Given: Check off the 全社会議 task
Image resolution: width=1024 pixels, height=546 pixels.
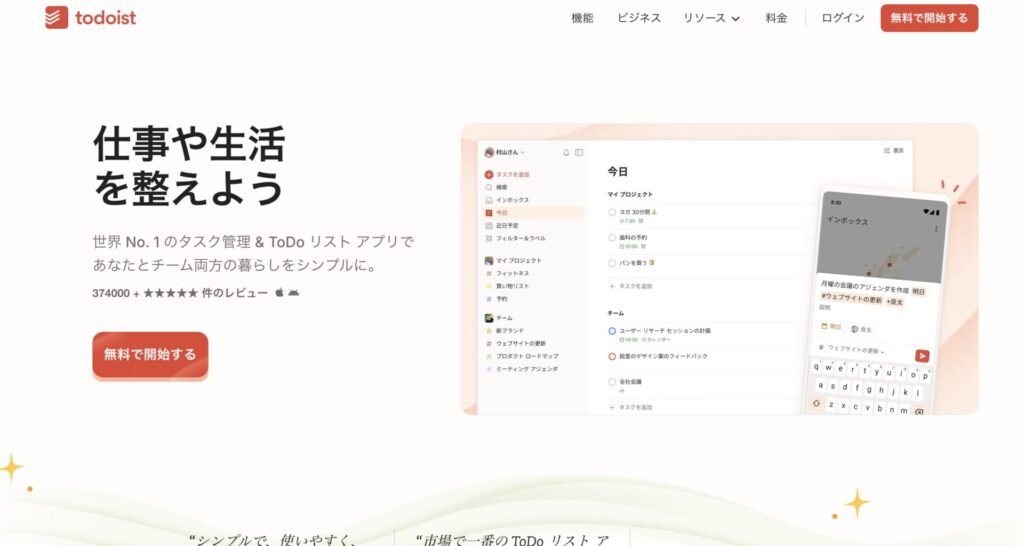Looking at the screenshot, I should point(612,382).
